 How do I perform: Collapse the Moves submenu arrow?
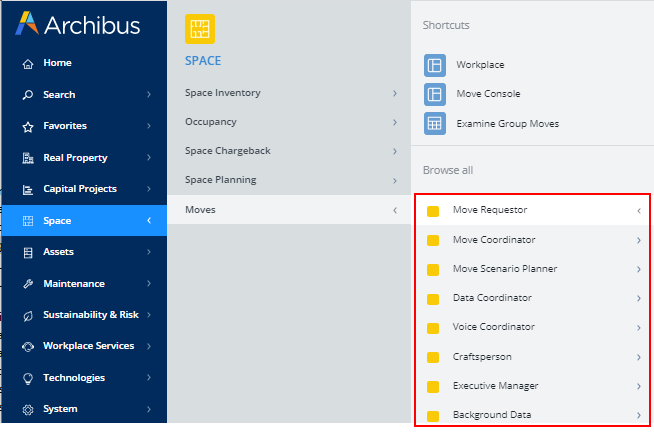coord(394,210)
